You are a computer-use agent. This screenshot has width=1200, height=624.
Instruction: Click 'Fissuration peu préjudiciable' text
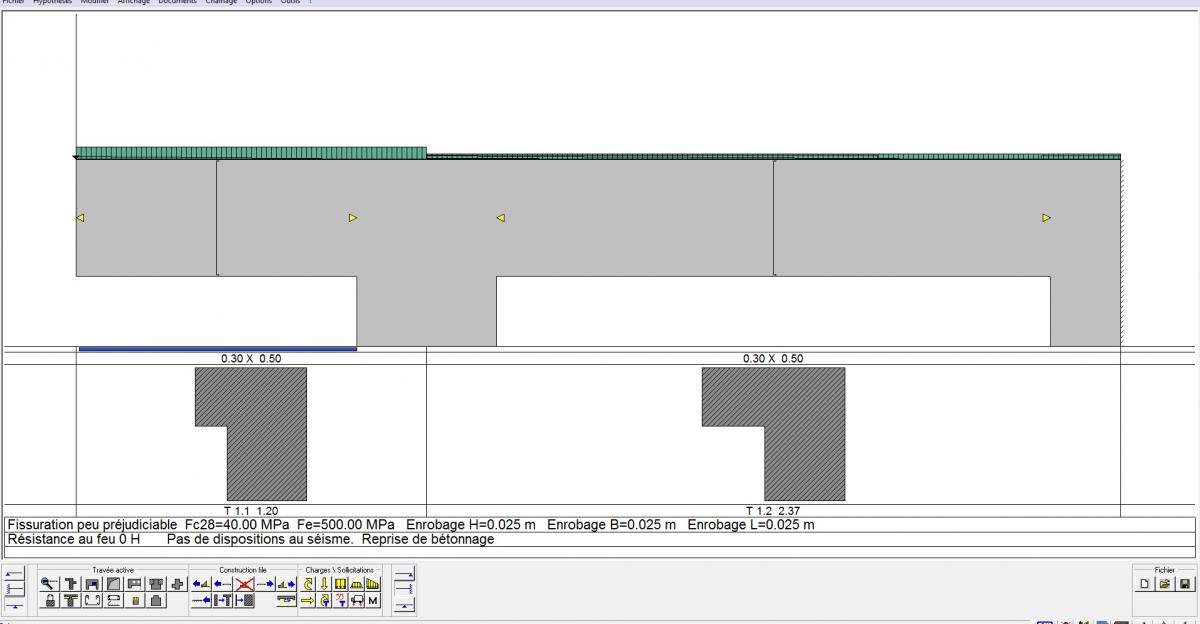(92, 524)
